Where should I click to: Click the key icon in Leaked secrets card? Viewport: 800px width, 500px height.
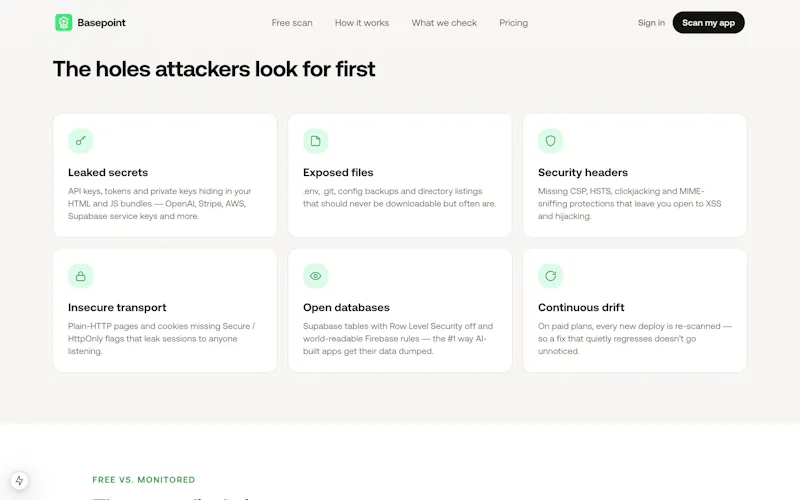pyautogui.click(x=81, y=141)
